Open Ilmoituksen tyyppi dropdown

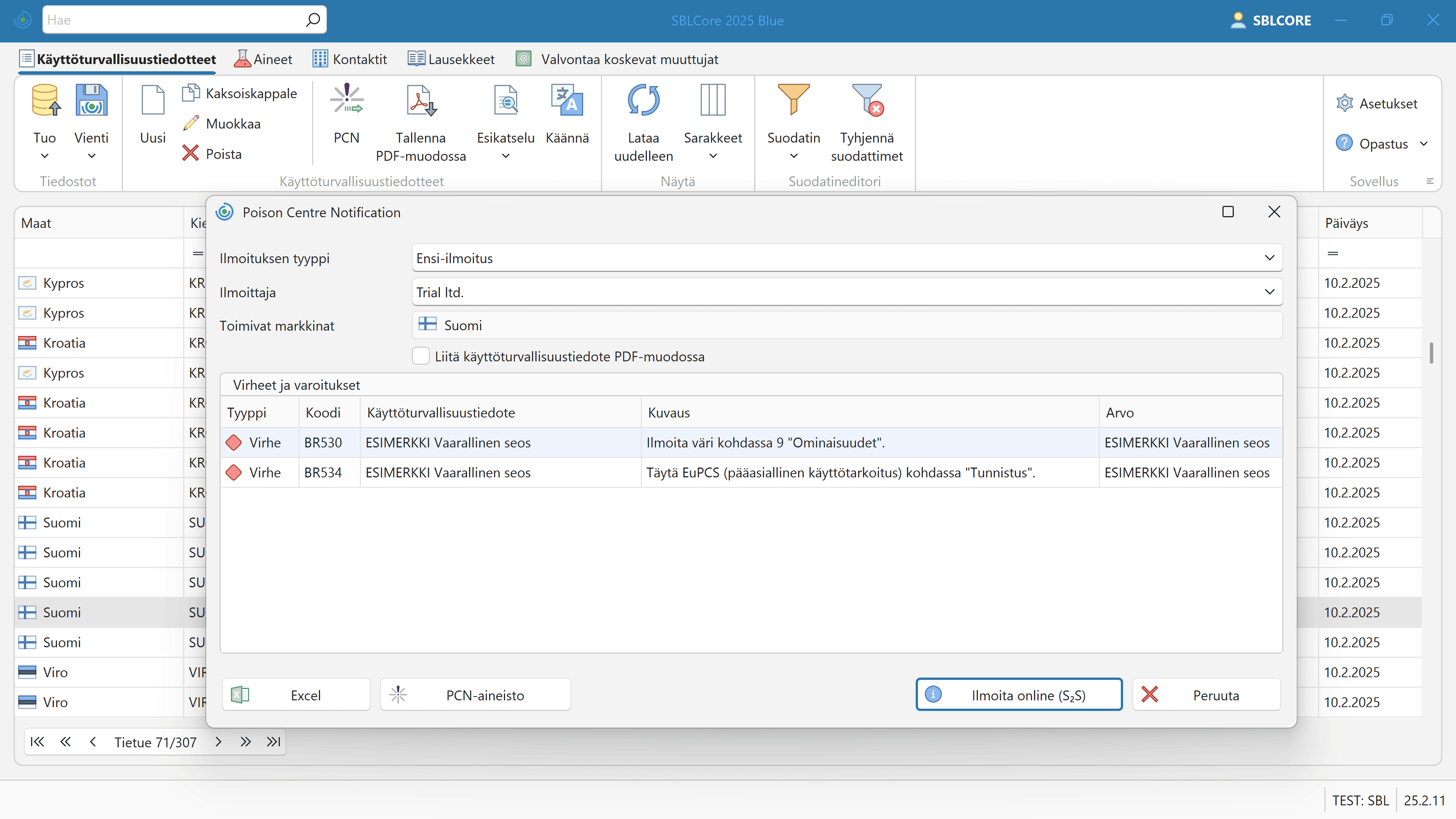pyautogui.click(x=1269, y=258)
